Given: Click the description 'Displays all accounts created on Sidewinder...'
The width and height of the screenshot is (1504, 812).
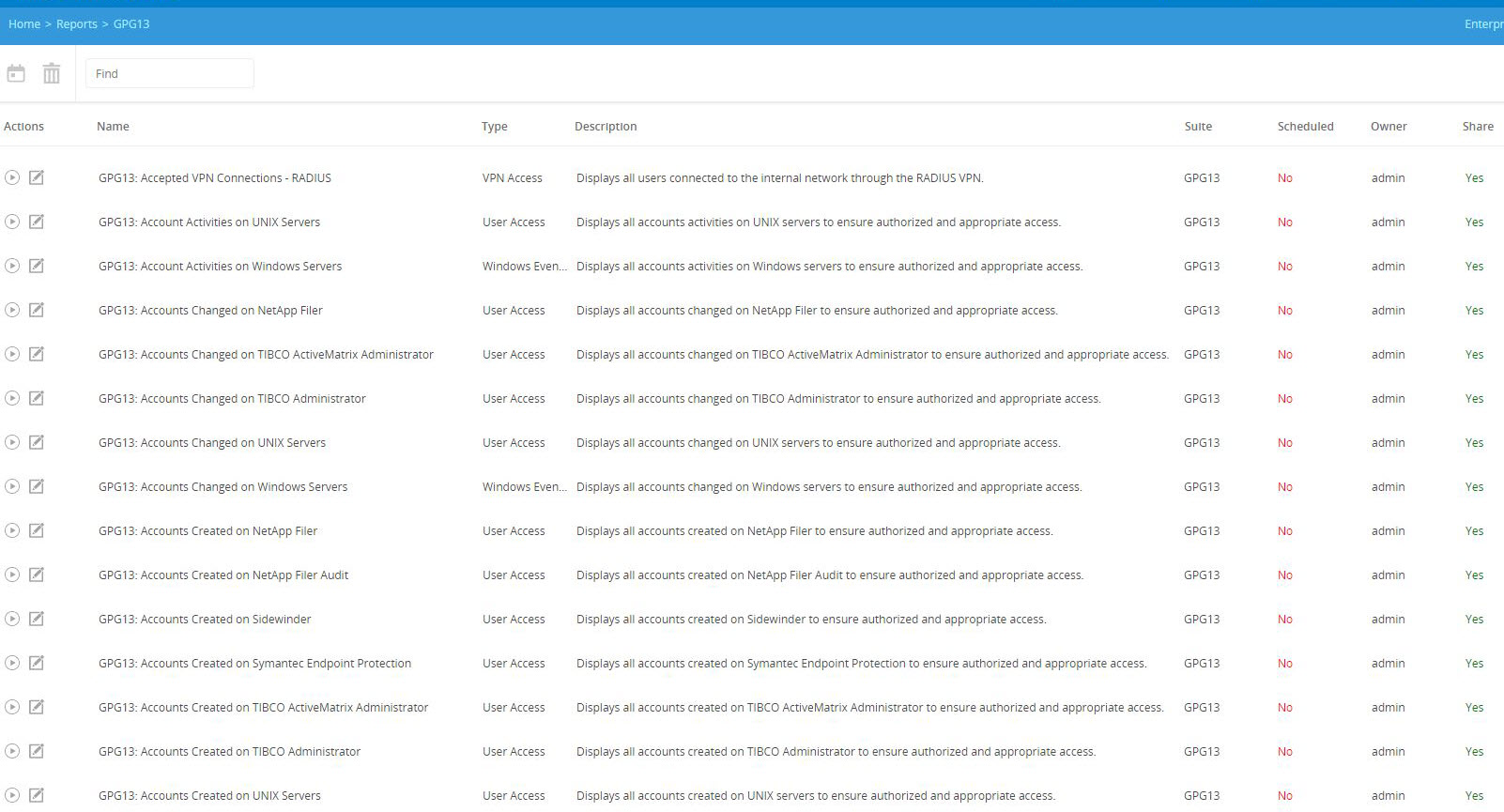Looking at the screenshot, I should [x=811, y=620].
